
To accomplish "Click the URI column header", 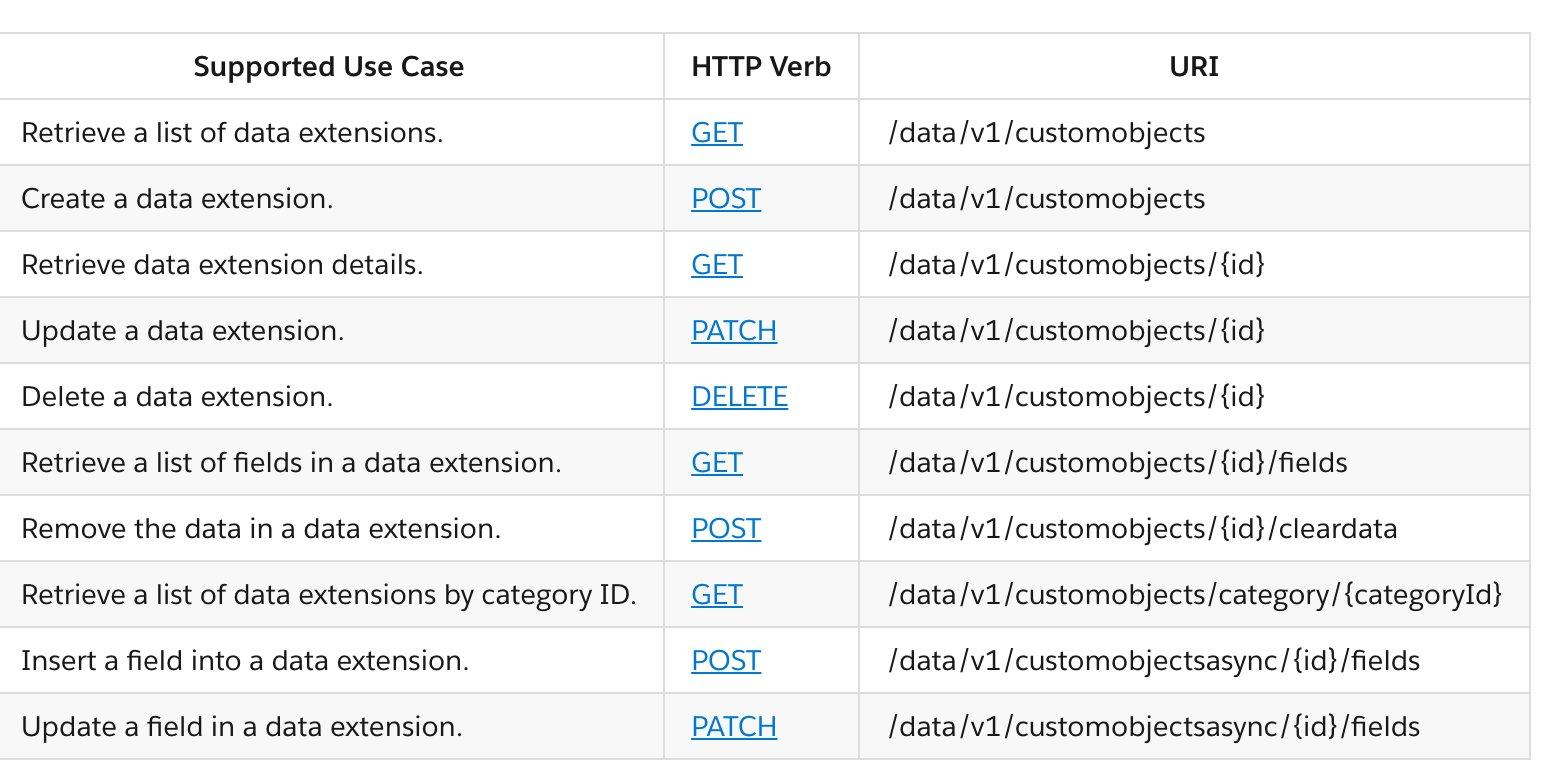I will coord(1193,67).
